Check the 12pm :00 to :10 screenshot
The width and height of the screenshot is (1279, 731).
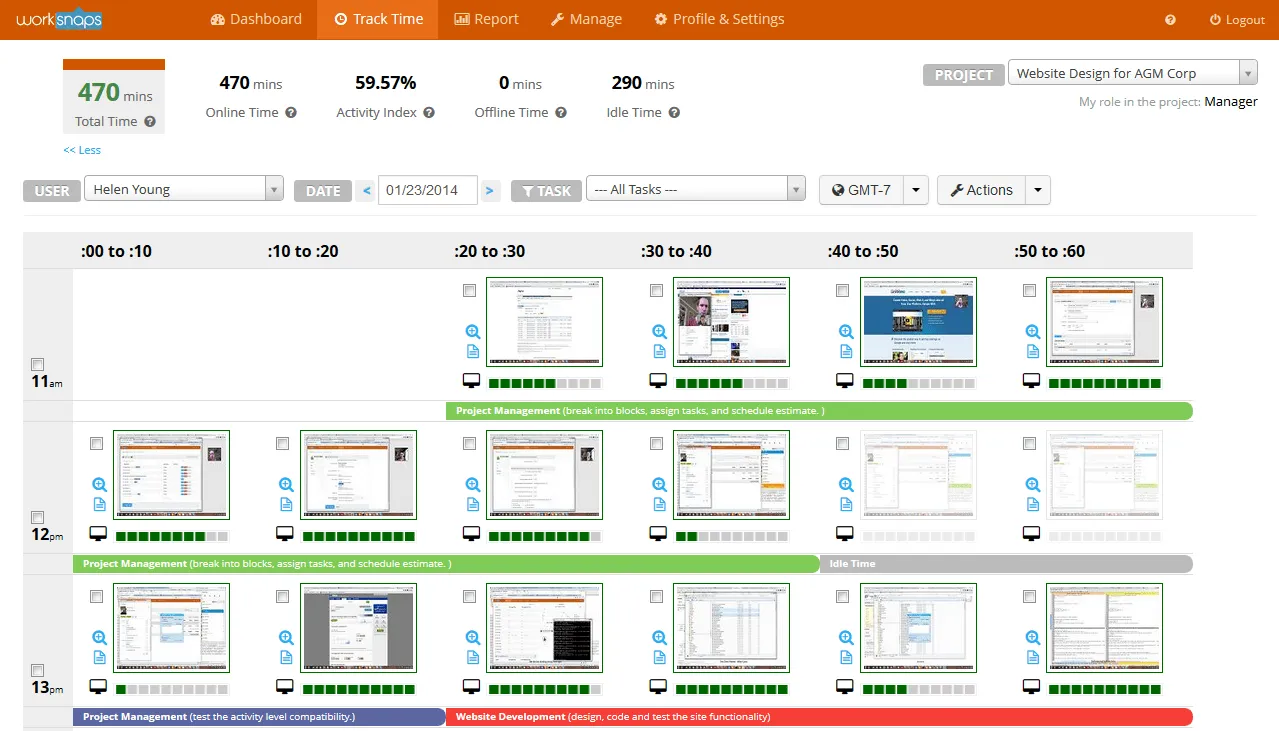click(96, 443)
